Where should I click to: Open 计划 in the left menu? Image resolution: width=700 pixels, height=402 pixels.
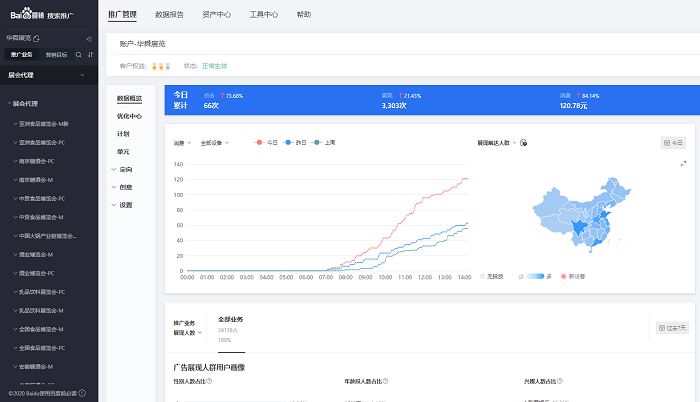(x=123, y=134)
